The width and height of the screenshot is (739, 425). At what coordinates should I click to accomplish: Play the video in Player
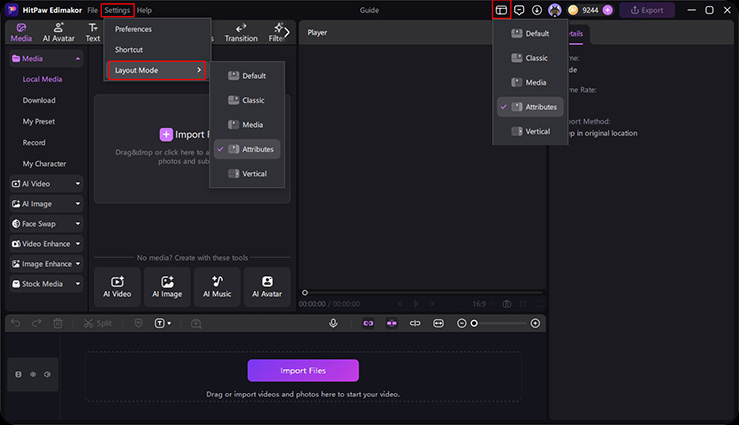coord(416,304)
